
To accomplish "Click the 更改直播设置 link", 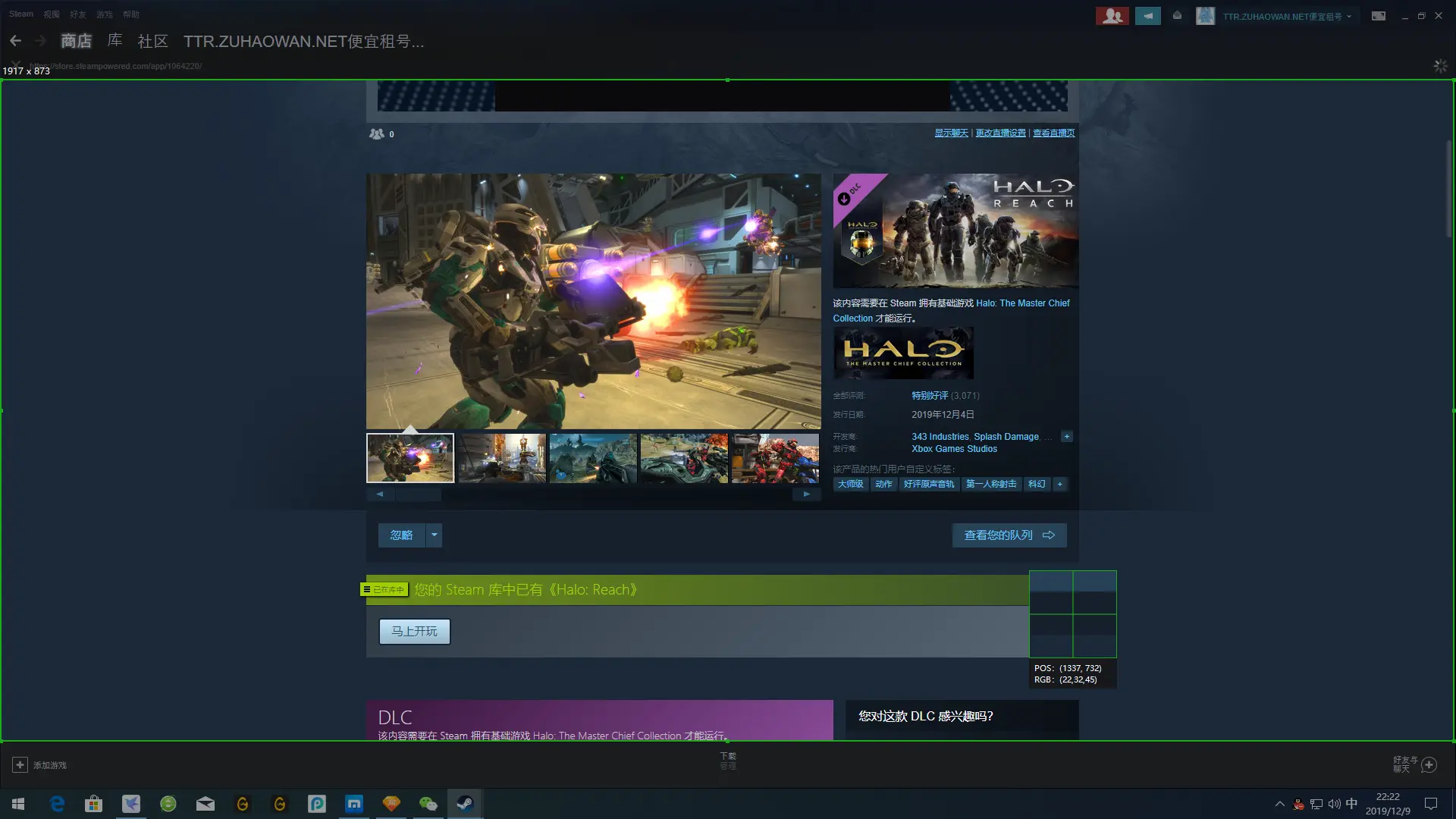I will pos(1000,133).
